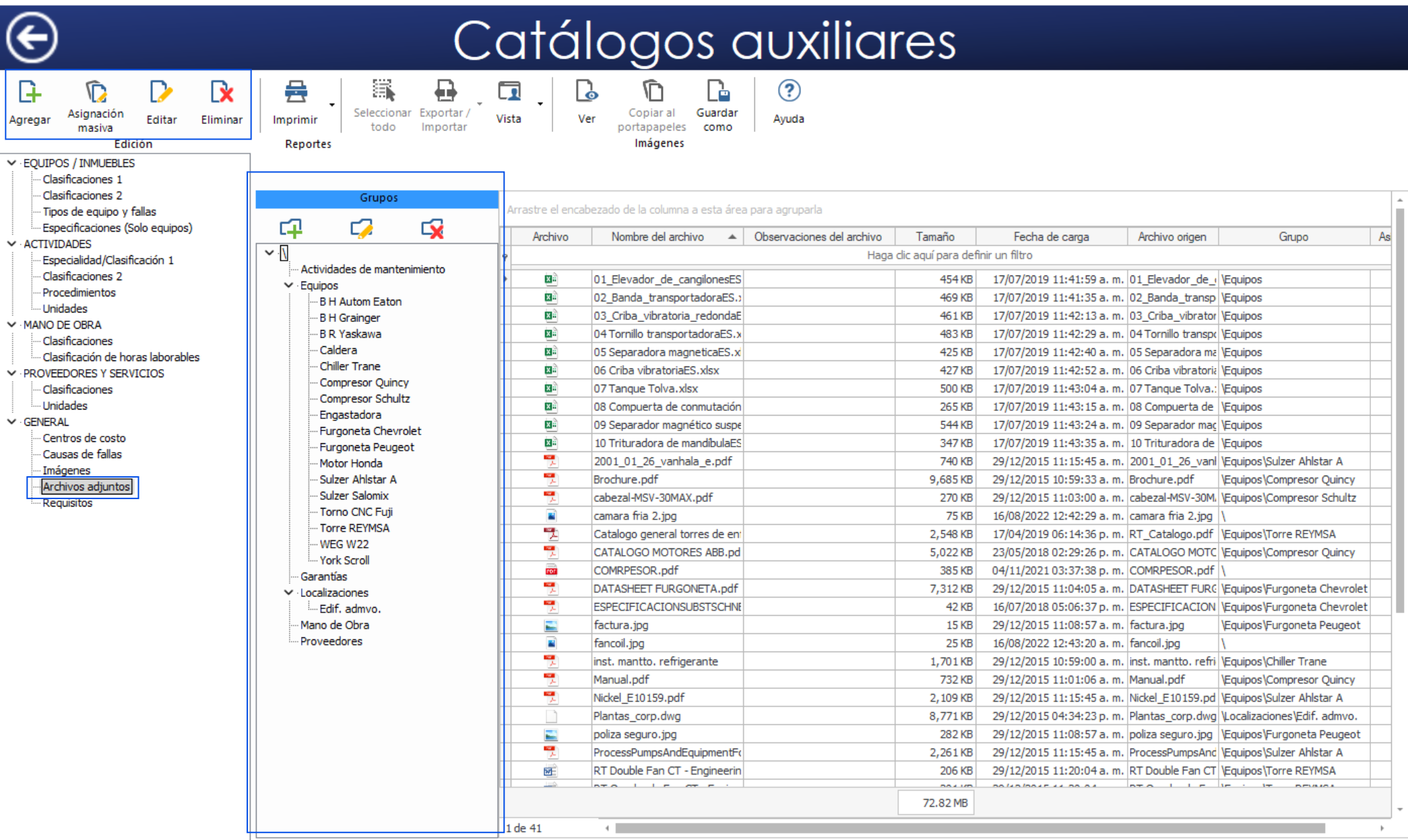Click the Editar toolbar icon

click(x=161, y=92)
